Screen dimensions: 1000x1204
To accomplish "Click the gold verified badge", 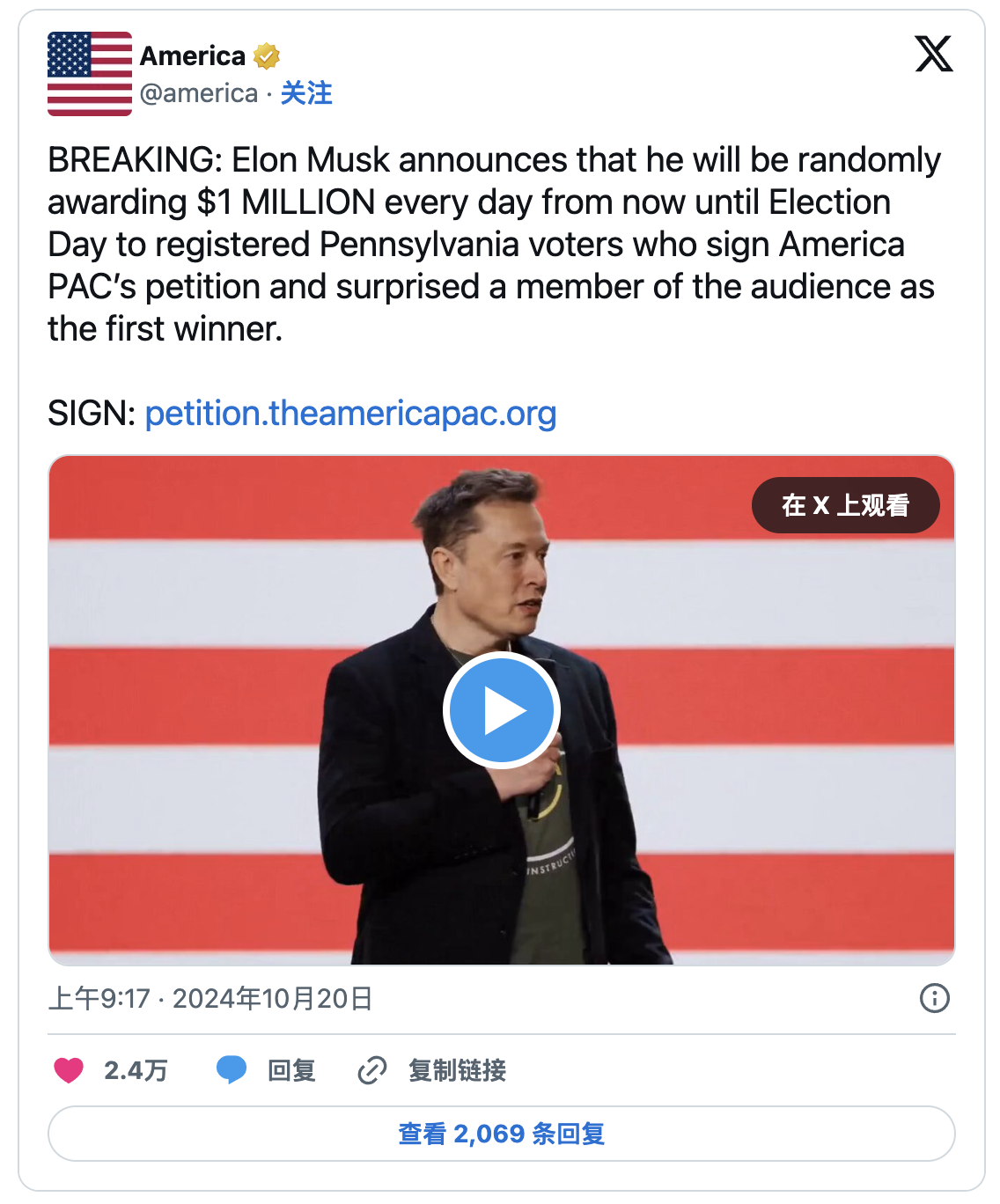I will (266, 56).
